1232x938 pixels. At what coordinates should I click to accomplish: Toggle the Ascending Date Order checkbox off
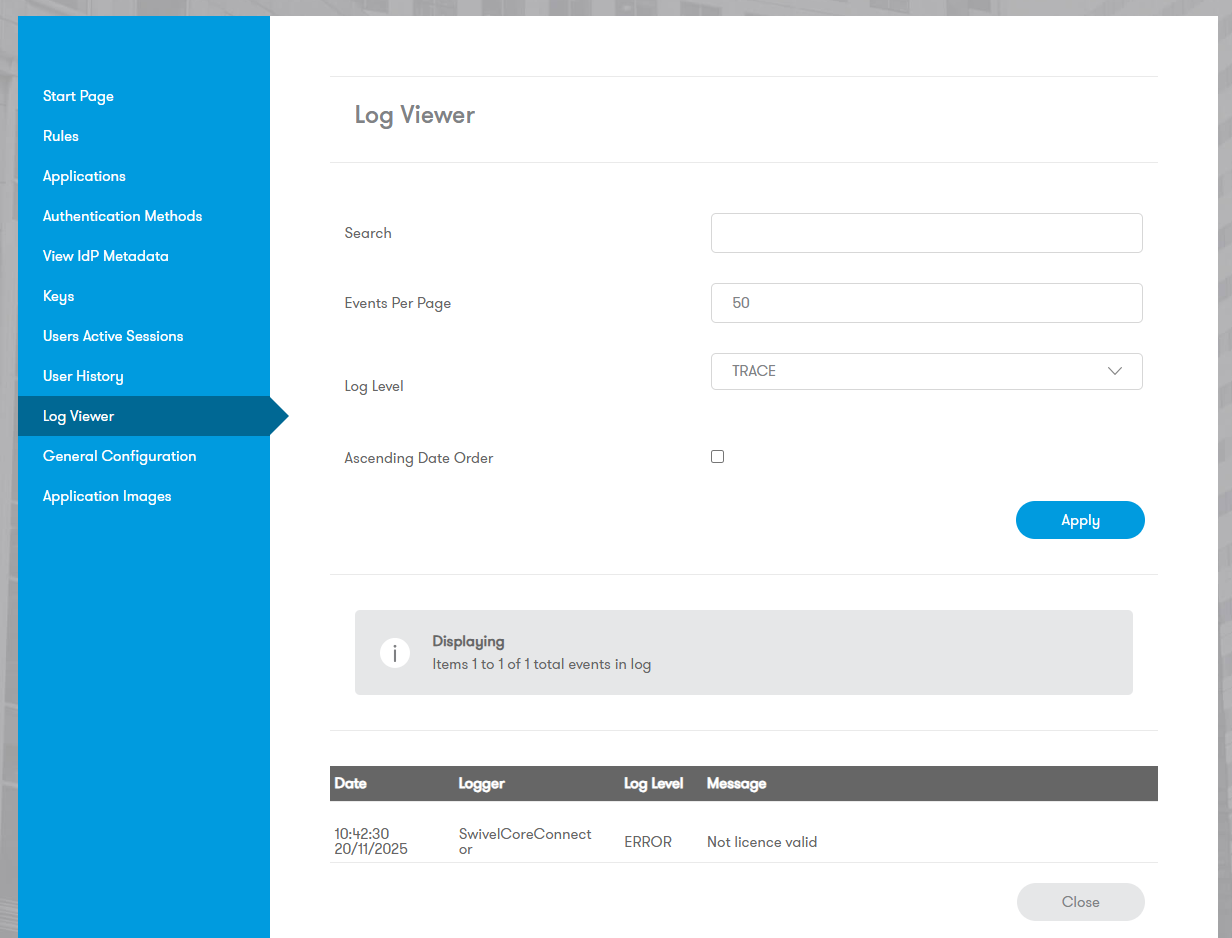tap(717, 456)
